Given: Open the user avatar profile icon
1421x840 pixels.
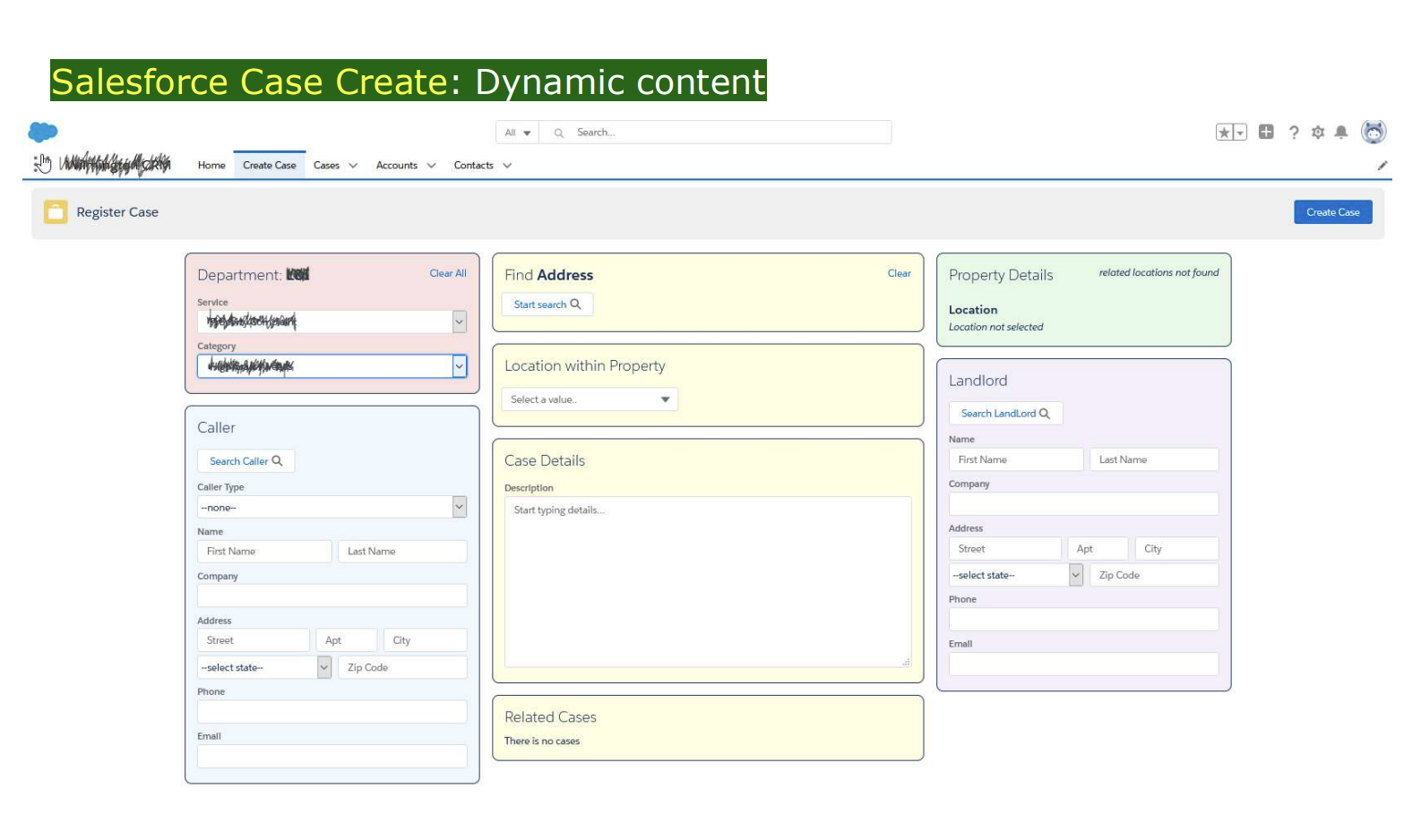Looking at the screenshot, I should [x=1374, y=132].
